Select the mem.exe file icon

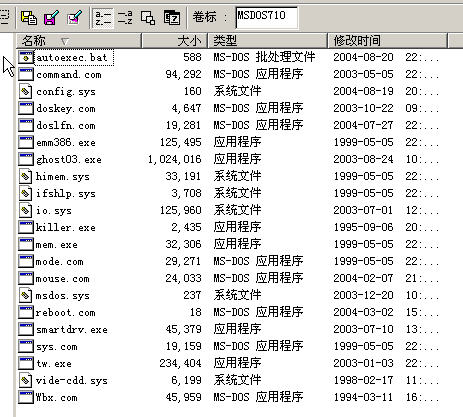[x=26, y=244]
